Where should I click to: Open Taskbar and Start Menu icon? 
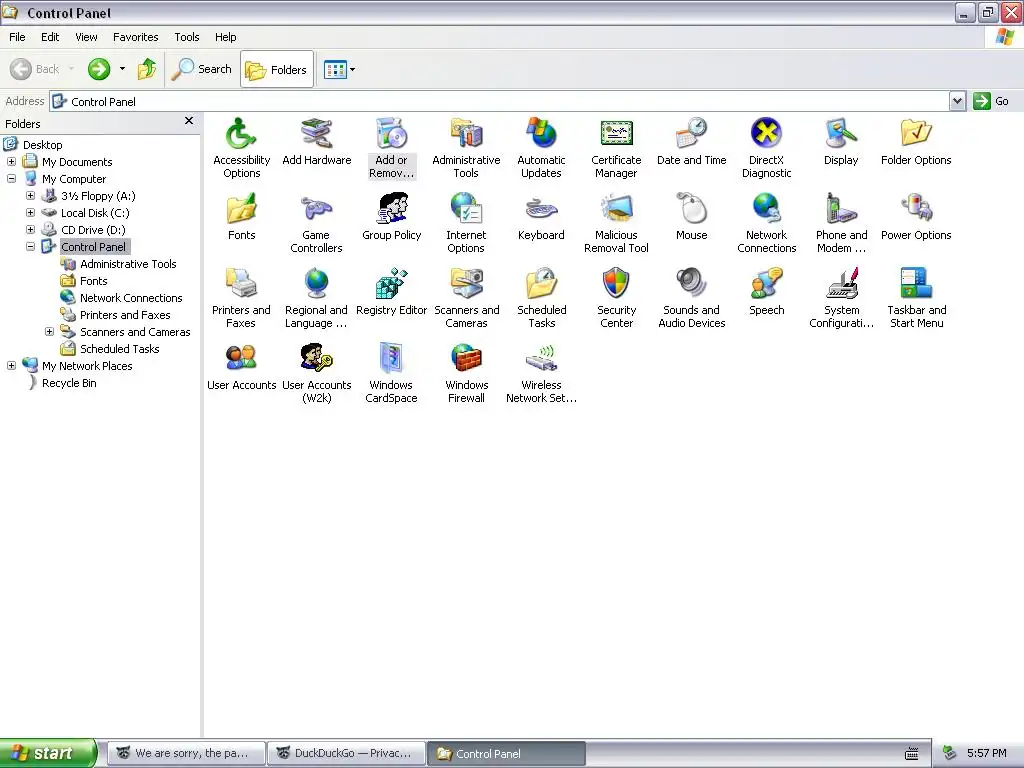(x=916, y=298)
